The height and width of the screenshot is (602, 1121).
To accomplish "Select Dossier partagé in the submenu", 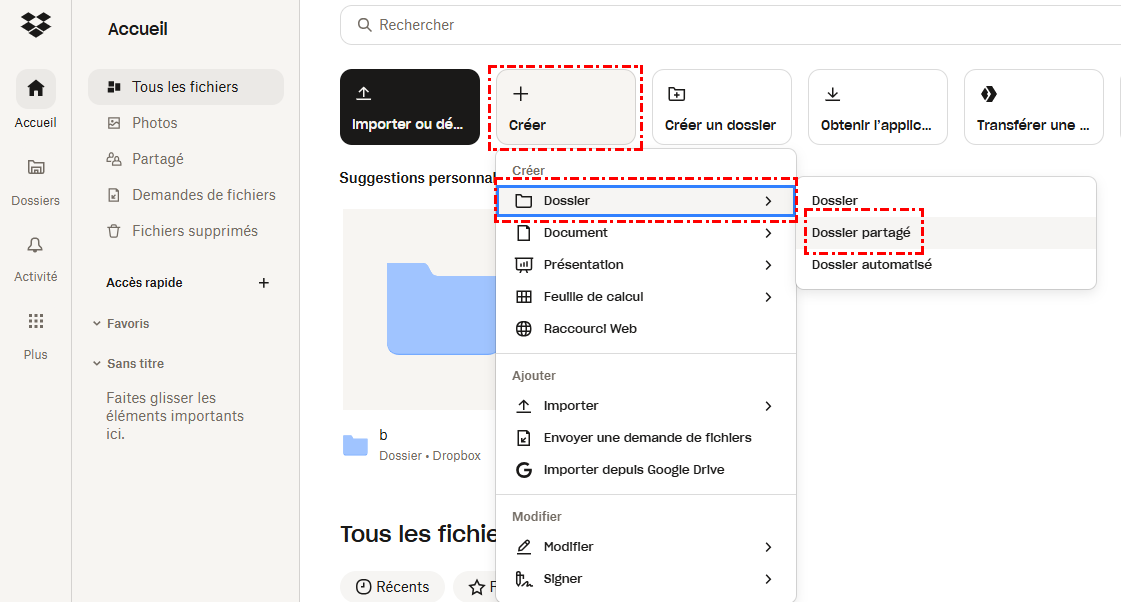I will pos(946,233).
